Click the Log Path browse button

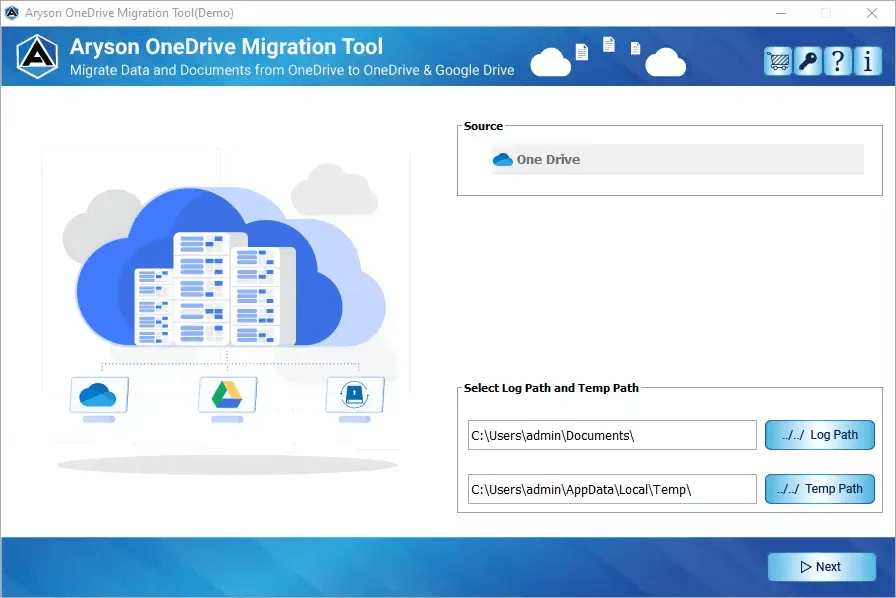[x=820, y=435]
